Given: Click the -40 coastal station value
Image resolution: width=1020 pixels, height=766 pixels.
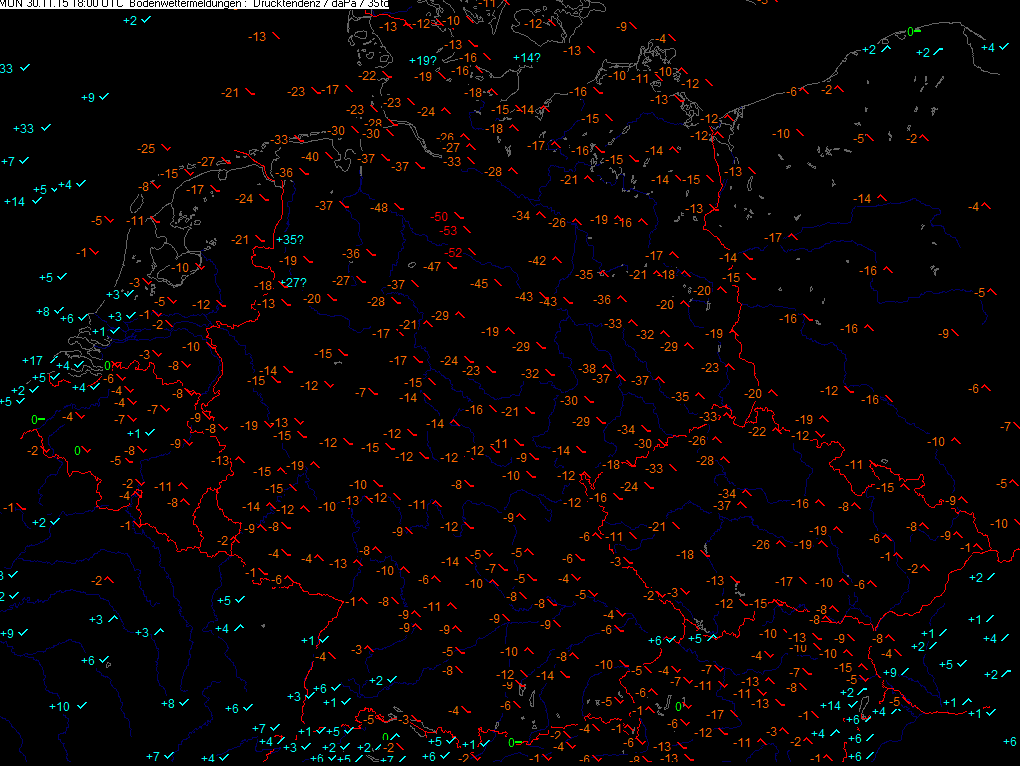Looking at the screenshot, I should [x=311, y=156].
